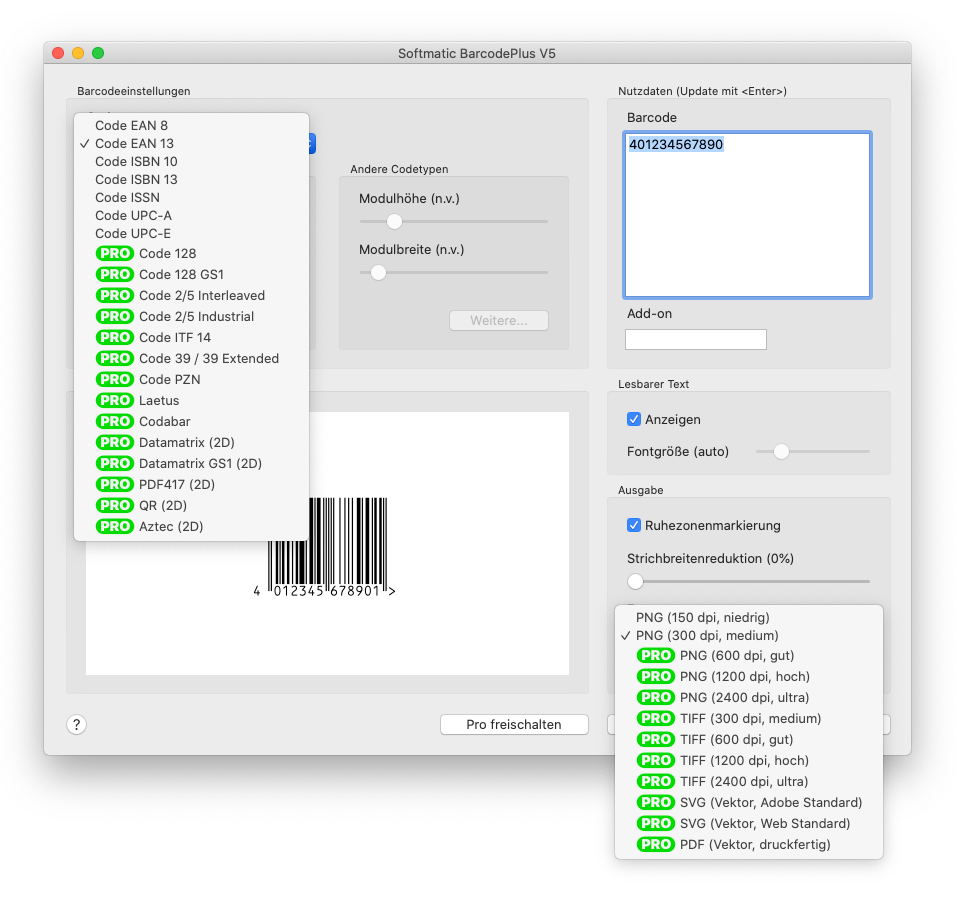957x905 pixels.
Task: Click the PRO badge beside TIFF (300 dpi, medium)
Action: (x=656, y=718)
